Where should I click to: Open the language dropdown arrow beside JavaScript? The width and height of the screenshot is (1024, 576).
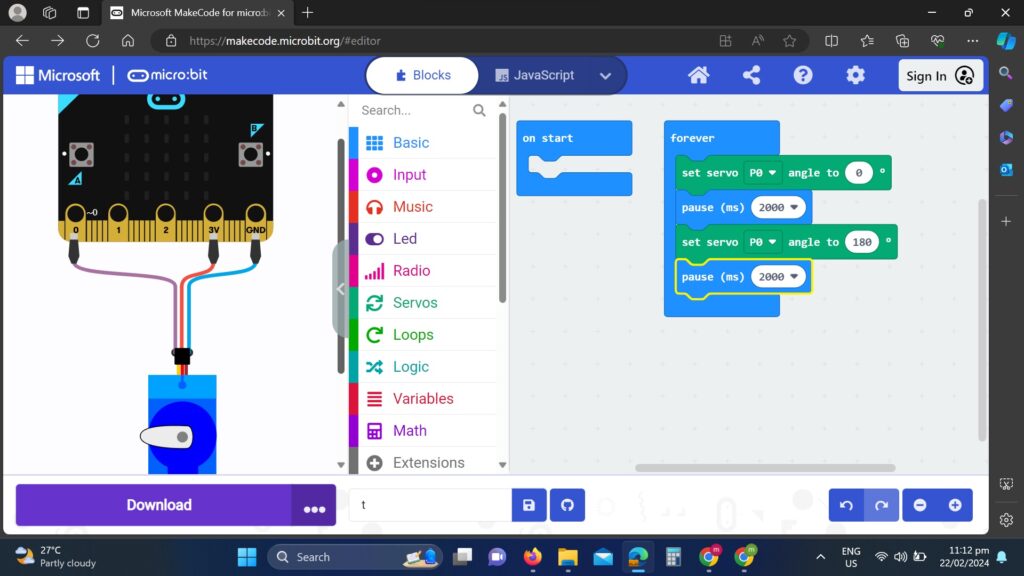[x=605, y=76]
